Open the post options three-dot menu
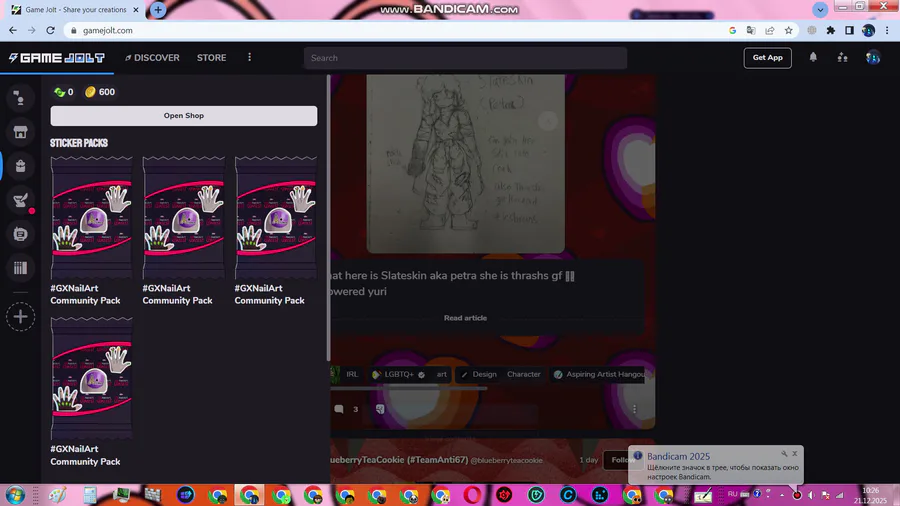Viewport: 900px width, 506px height. coord(634,409)
